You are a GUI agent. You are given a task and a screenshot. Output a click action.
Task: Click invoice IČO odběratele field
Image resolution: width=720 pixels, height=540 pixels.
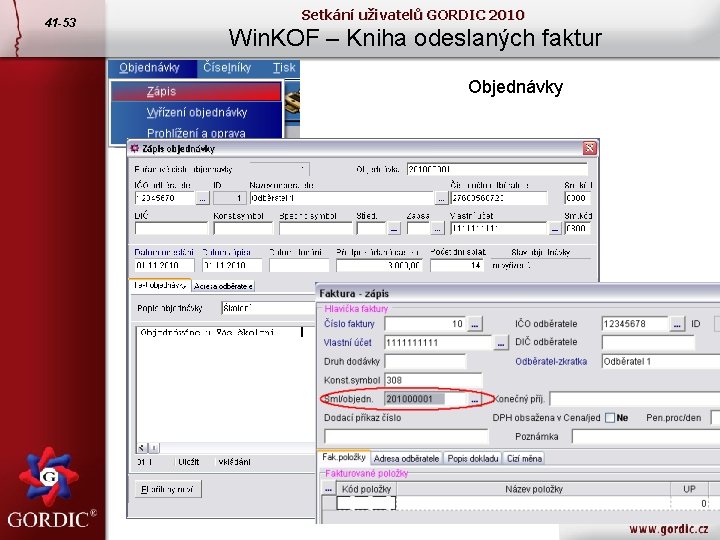[635, 324]
